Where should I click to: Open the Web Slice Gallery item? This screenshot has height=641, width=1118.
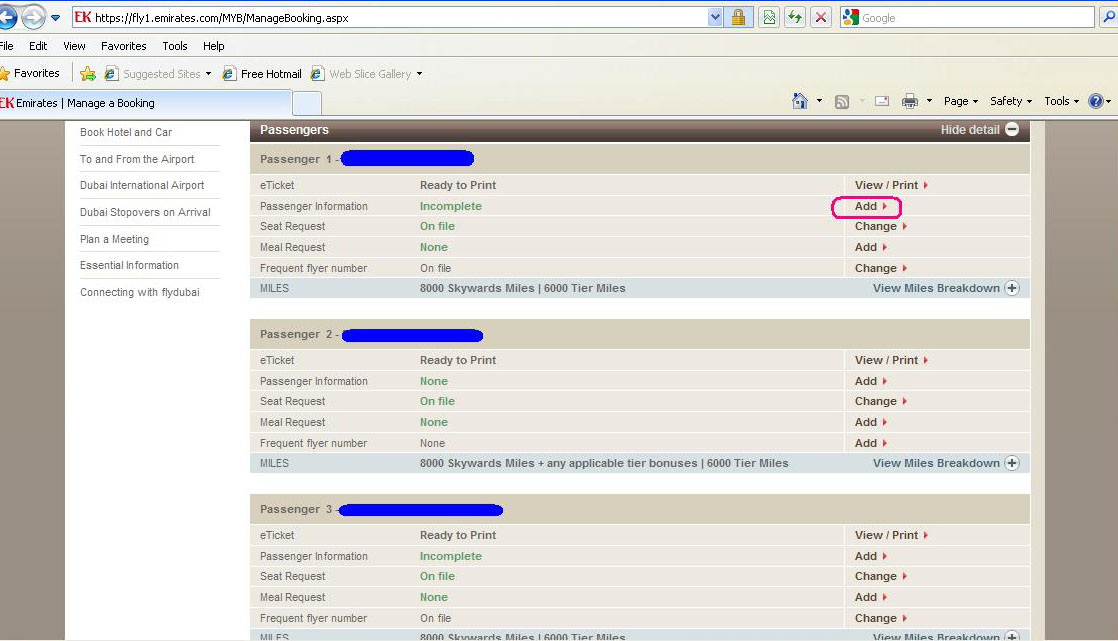[x=366, y=73]
